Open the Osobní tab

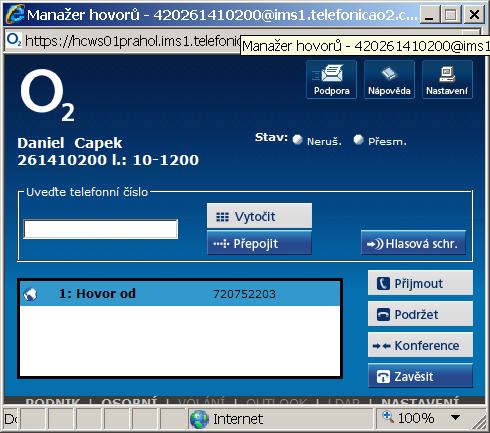(129, 401)
